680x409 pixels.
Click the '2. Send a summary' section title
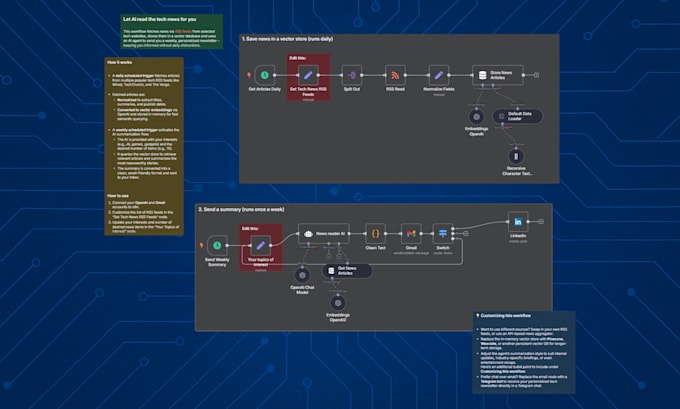242,209
